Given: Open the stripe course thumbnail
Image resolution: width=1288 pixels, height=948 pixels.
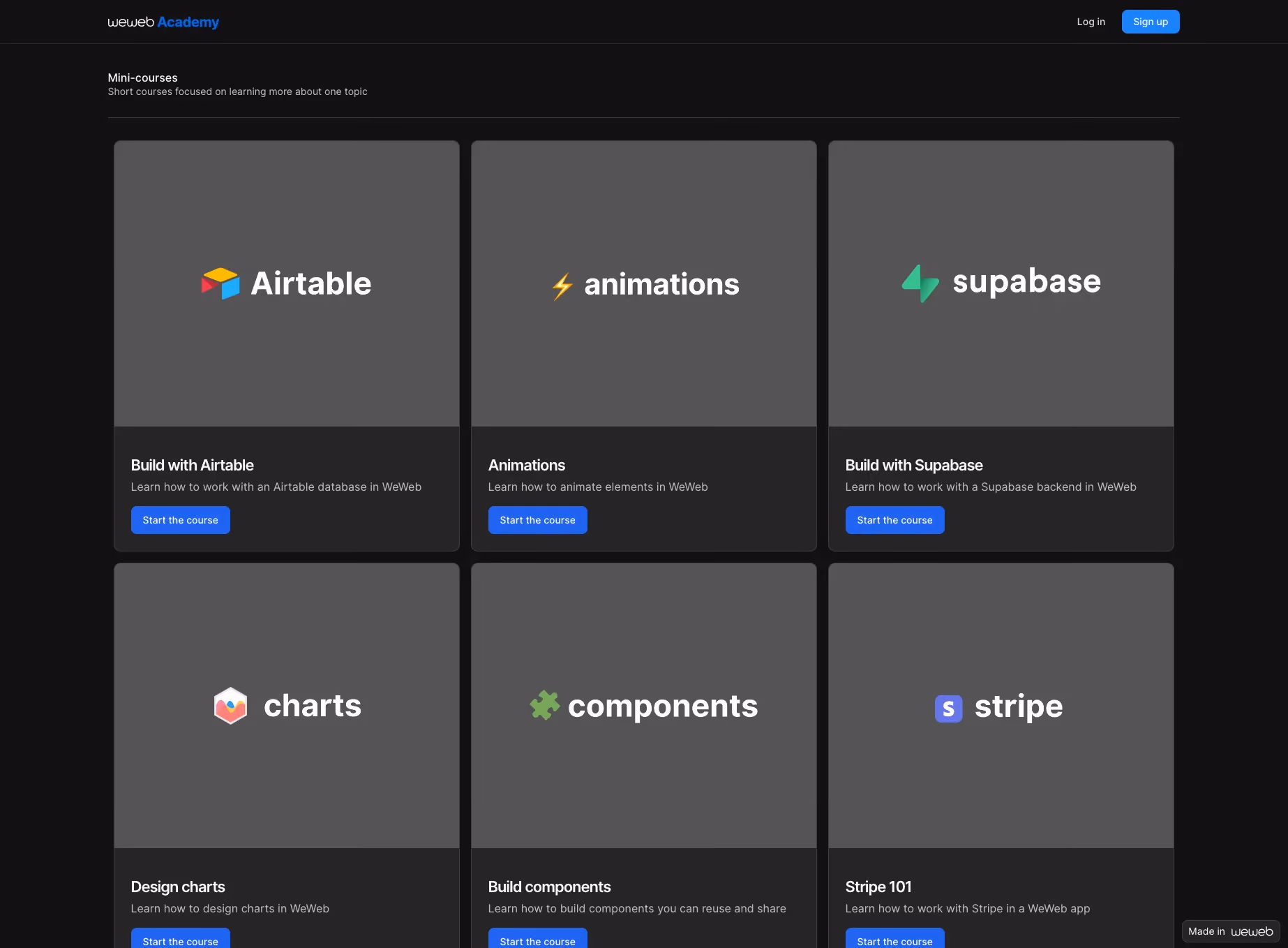Looking at the screenshot, I should click(x=1001, y=706).
